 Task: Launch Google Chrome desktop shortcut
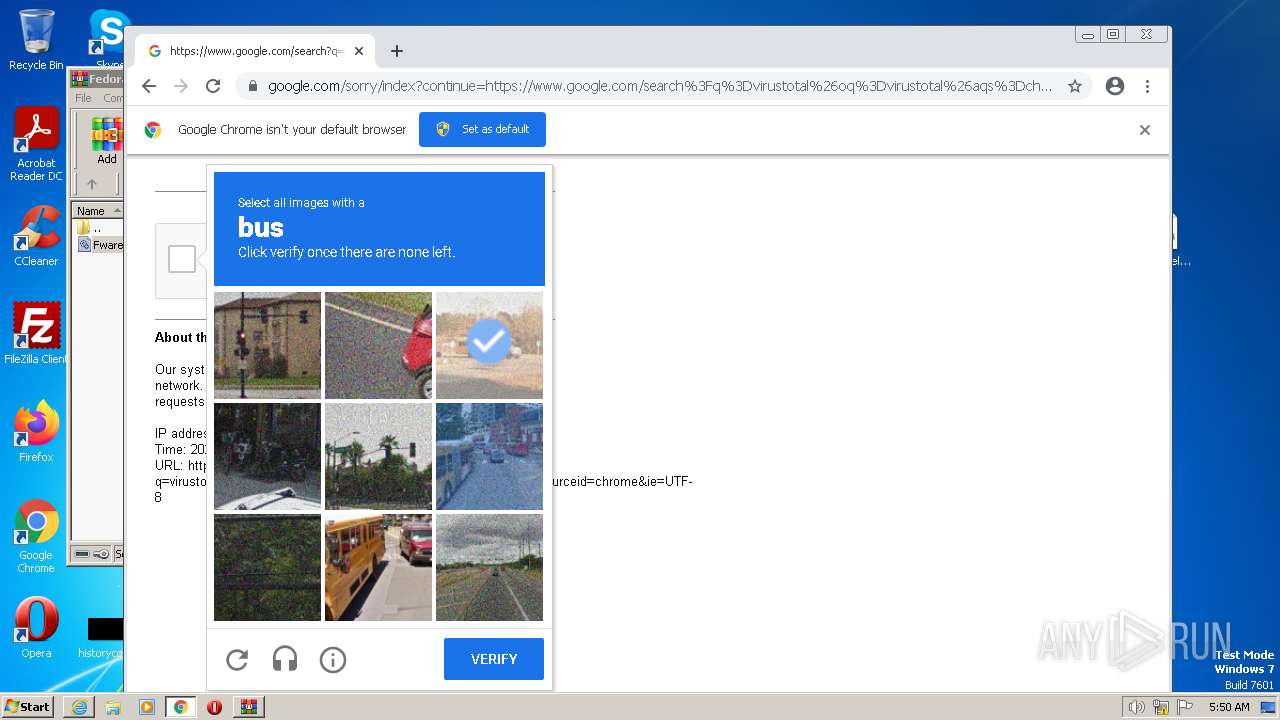(36, 536)
